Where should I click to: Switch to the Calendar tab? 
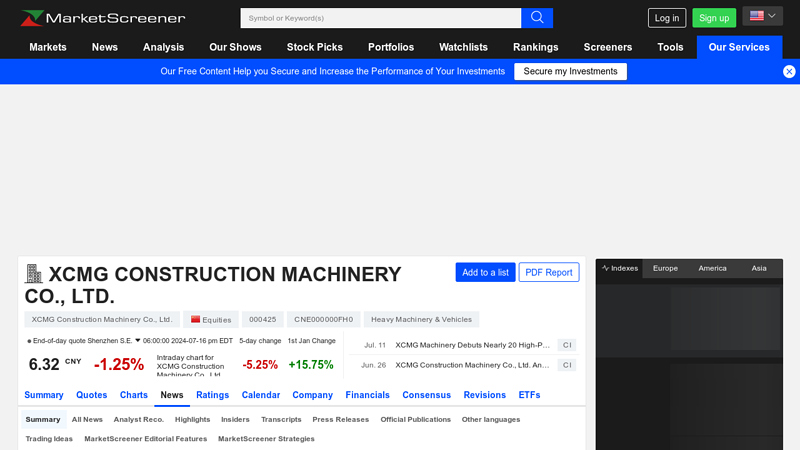coord(261,395)
